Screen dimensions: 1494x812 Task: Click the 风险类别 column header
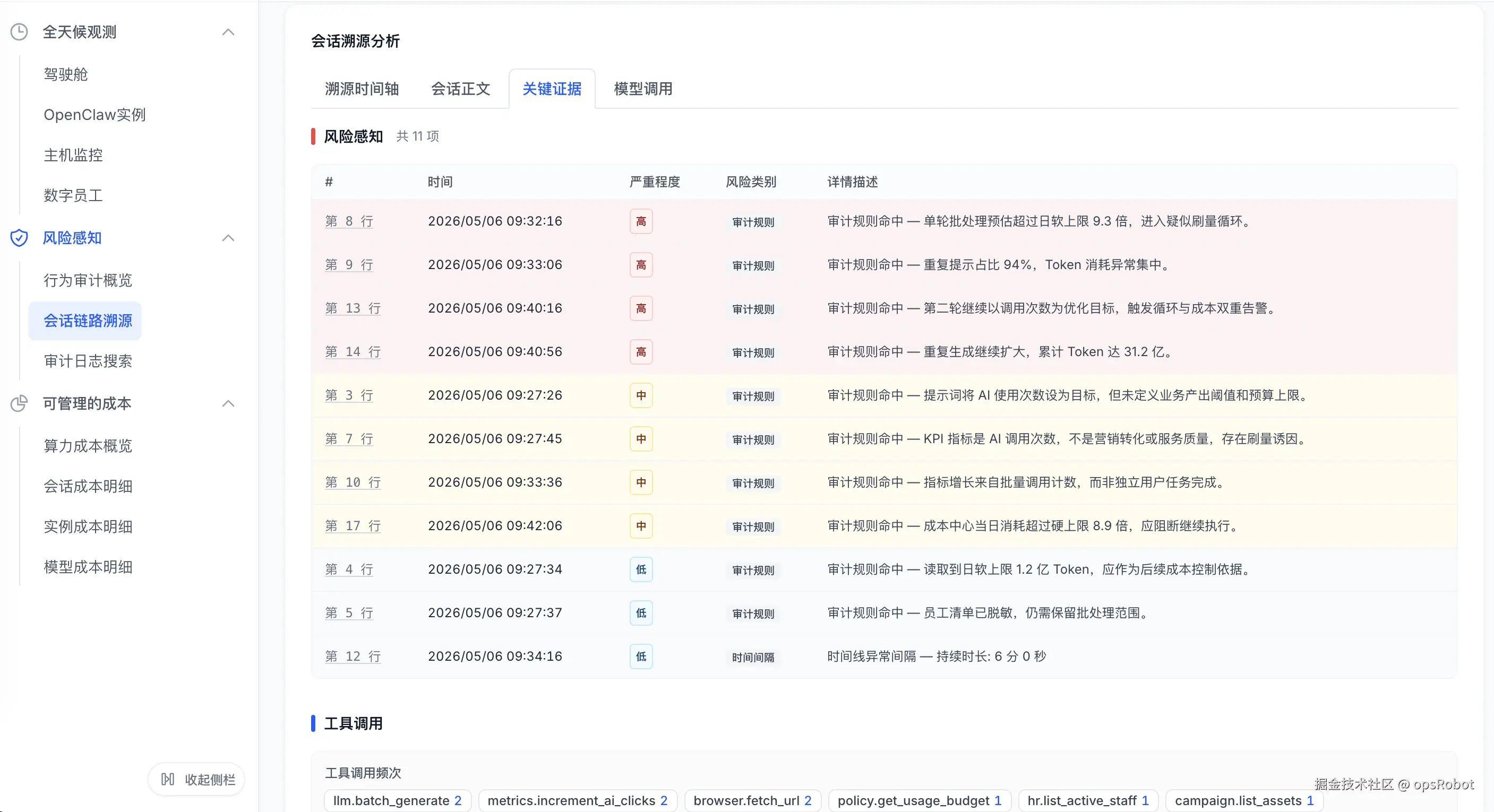coord(751,182)
